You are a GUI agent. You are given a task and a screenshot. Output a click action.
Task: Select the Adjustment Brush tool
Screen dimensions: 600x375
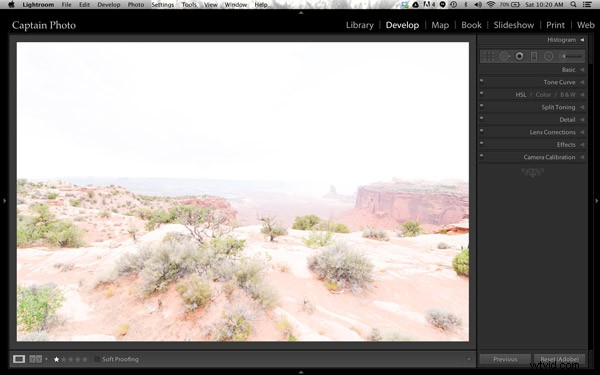pos(571,56)
